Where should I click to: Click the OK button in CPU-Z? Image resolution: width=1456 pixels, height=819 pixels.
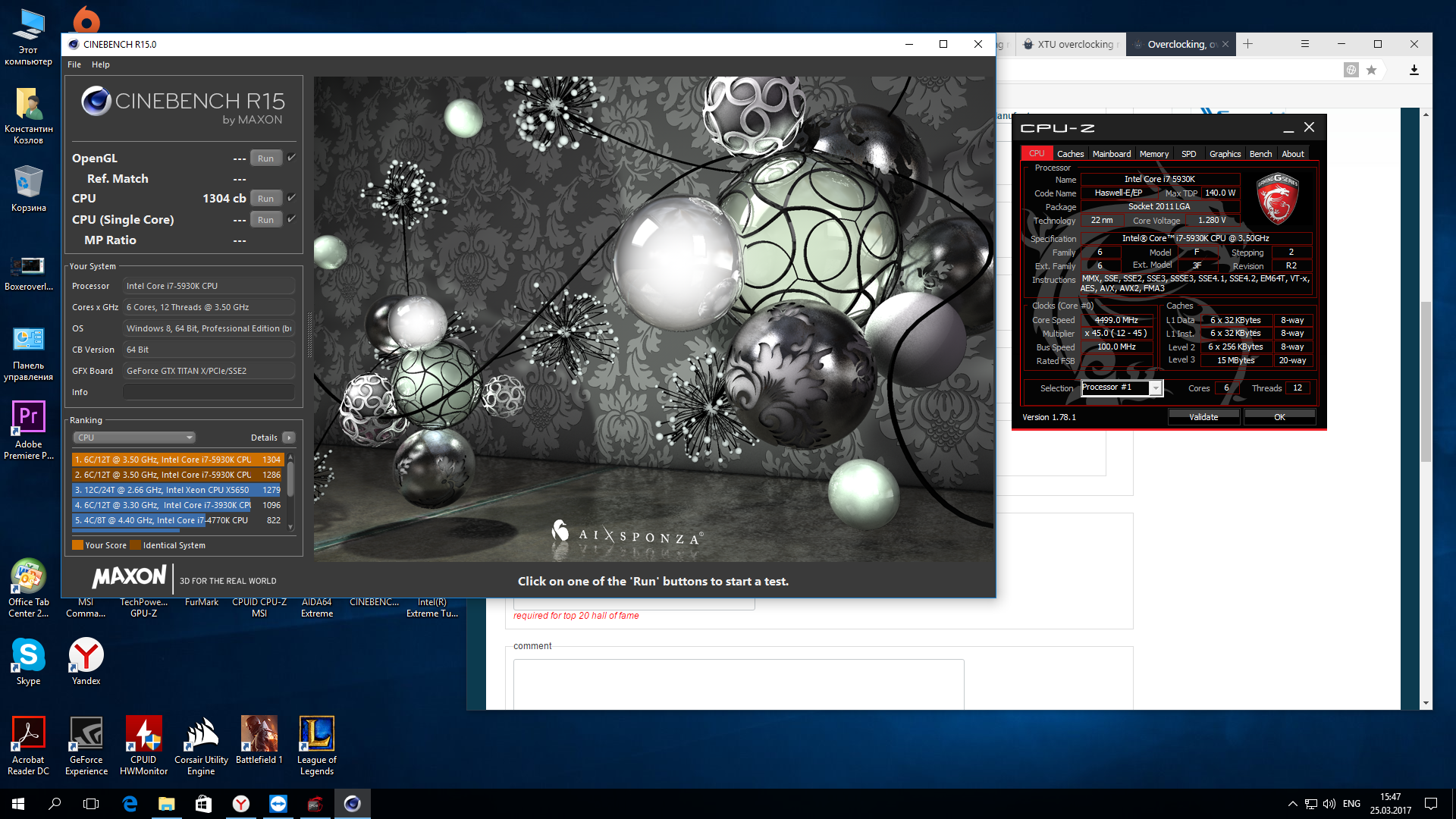coord(1279,417)
